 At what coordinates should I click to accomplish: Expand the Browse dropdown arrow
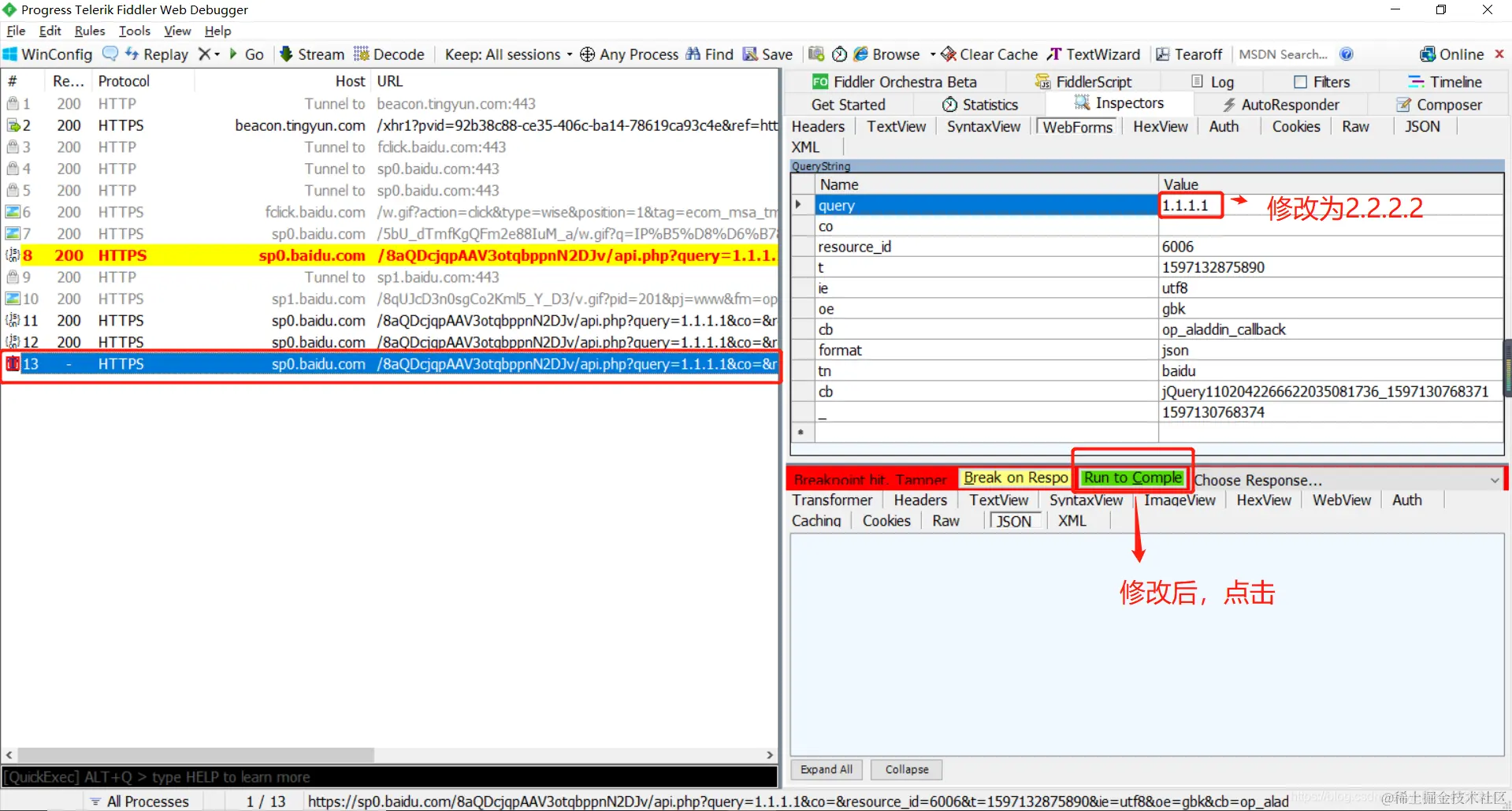(933, 54)
